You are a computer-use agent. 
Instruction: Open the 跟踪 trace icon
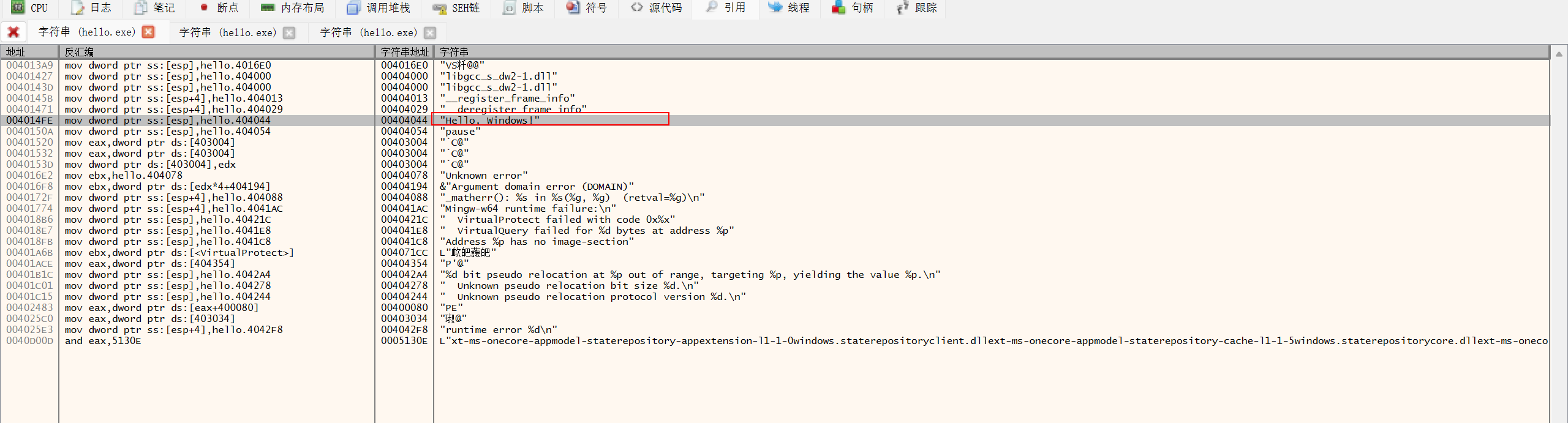click(902, 7)
